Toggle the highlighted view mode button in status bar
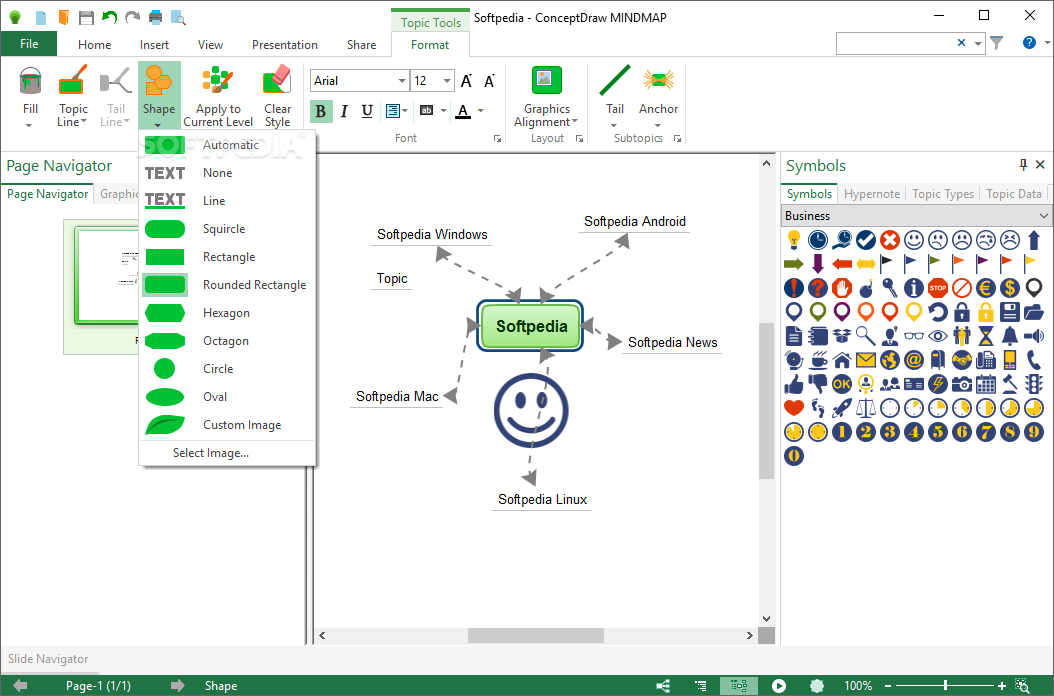The height and width of the screenshot is (696, 1054). 739,686
